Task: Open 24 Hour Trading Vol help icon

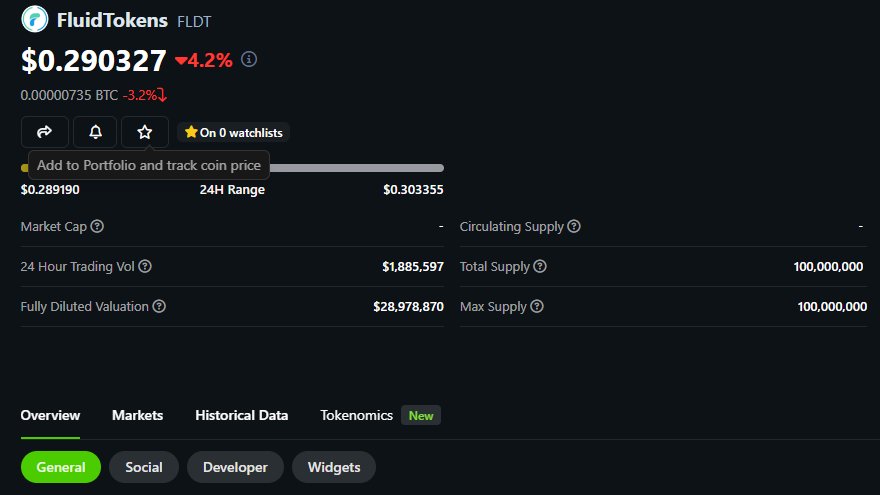Action: 145,266
